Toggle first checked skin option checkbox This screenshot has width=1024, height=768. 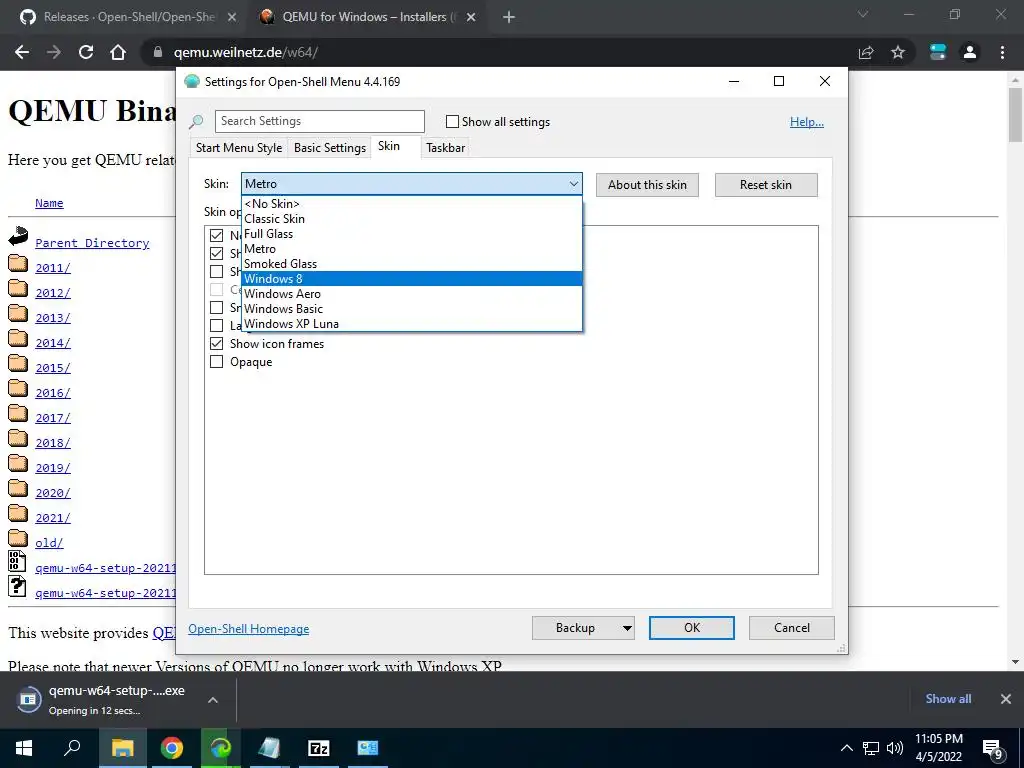click(217, 235)
